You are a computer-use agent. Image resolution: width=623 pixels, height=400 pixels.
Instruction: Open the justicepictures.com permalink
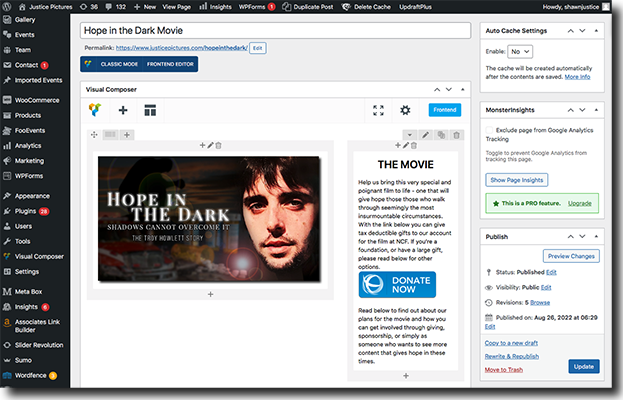point(182,48)
